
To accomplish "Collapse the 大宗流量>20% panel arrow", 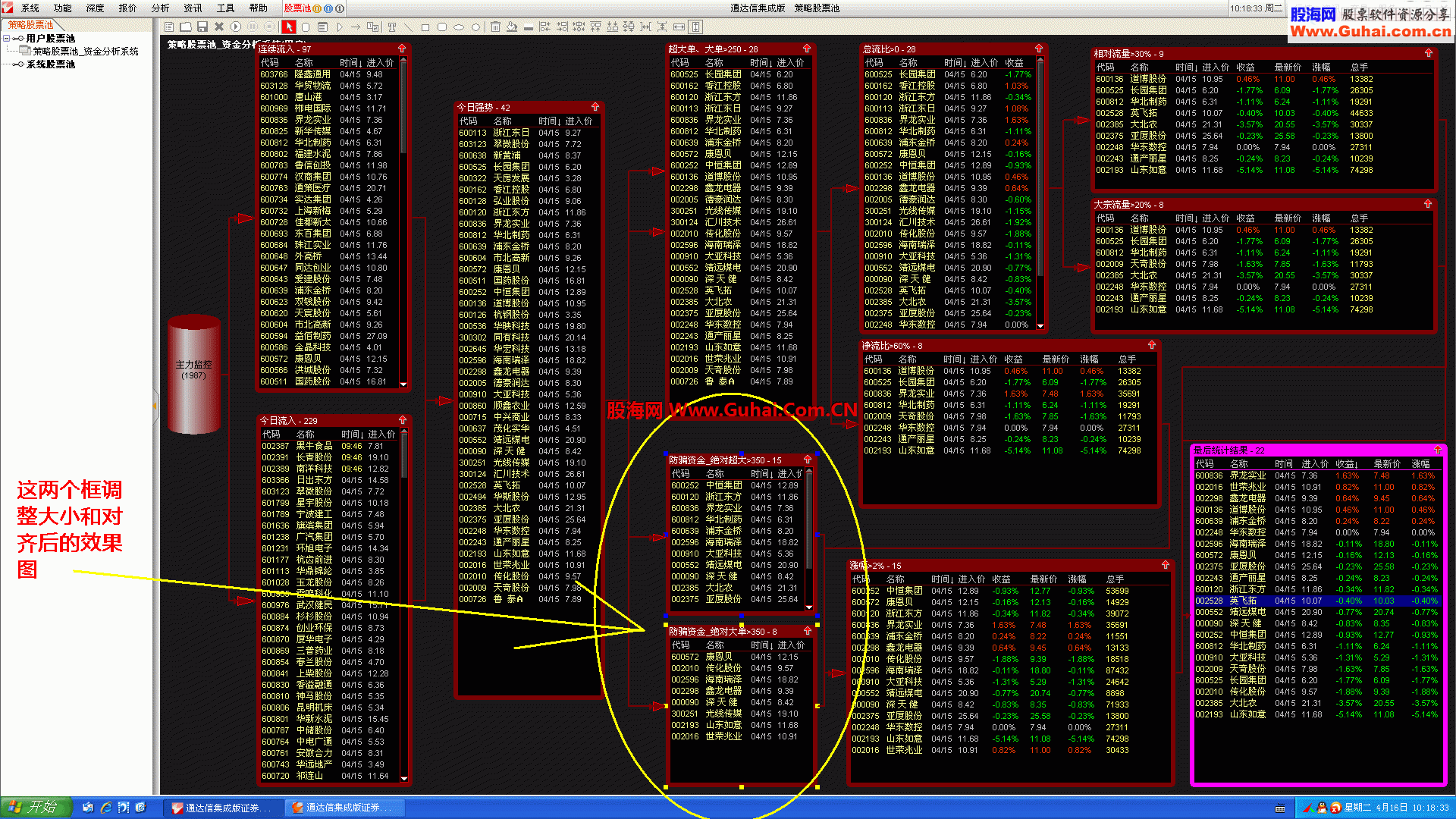I will 1428,204.
